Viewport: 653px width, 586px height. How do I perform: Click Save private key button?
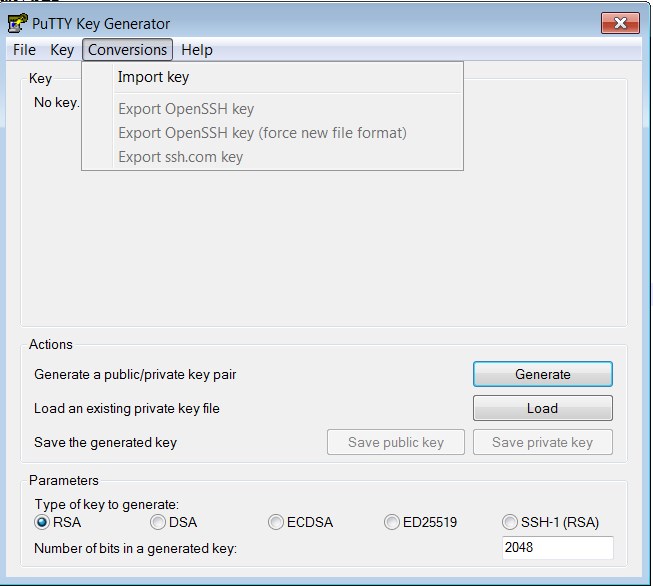(x=543, y=442)
